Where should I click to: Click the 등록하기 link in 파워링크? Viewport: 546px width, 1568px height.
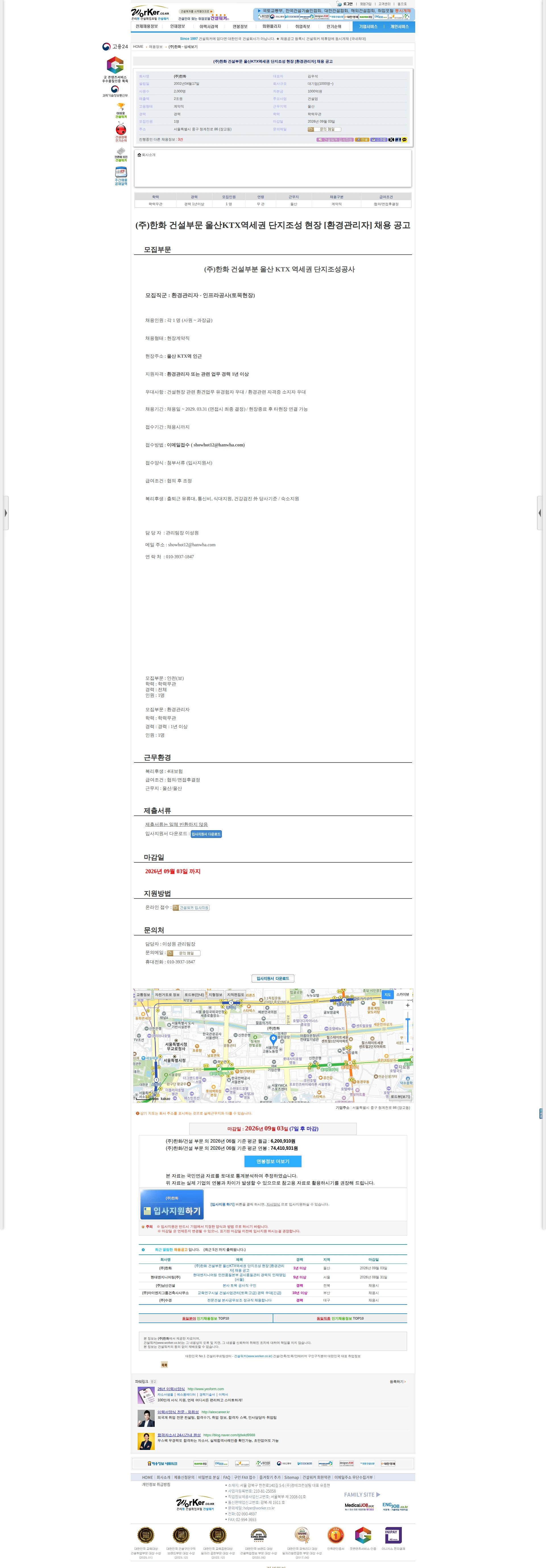click(398, 1382)
